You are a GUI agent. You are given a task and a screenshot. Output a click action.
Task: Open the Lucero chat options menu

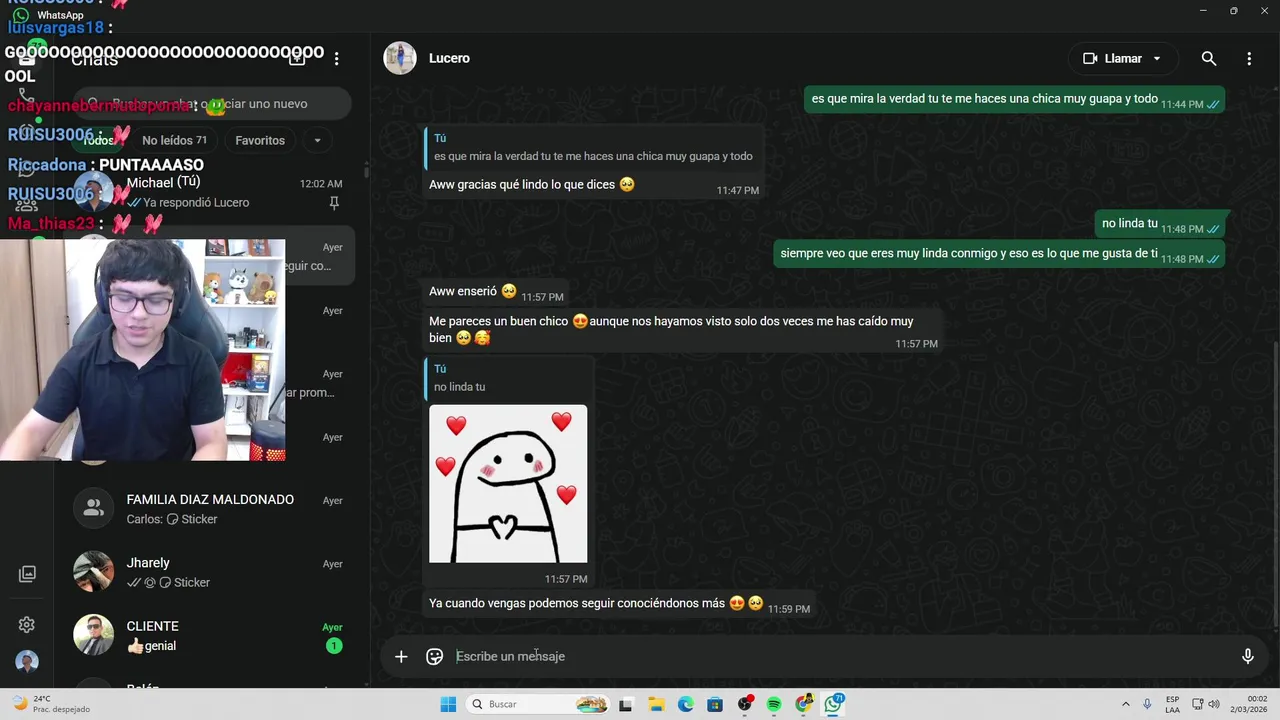[1249, 59]
